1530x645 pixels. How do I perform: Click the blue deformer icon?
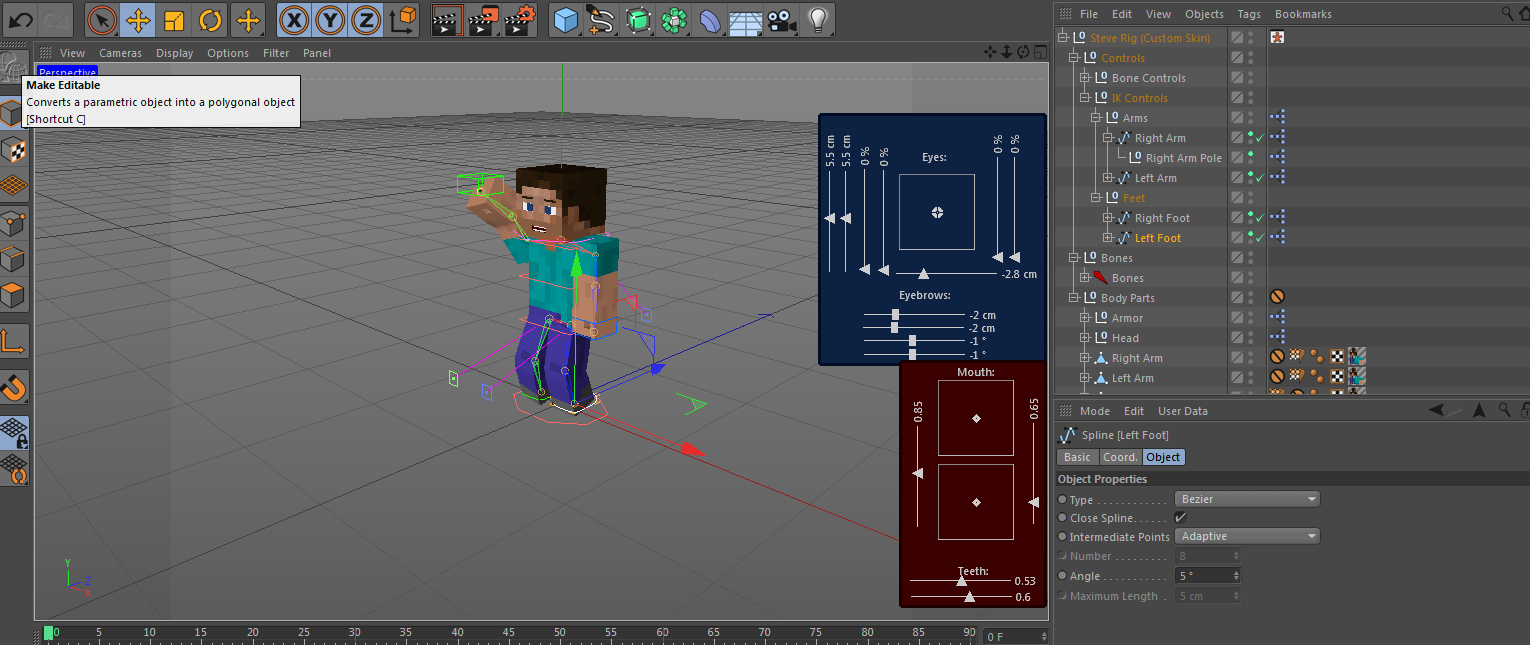coord(710,19)
